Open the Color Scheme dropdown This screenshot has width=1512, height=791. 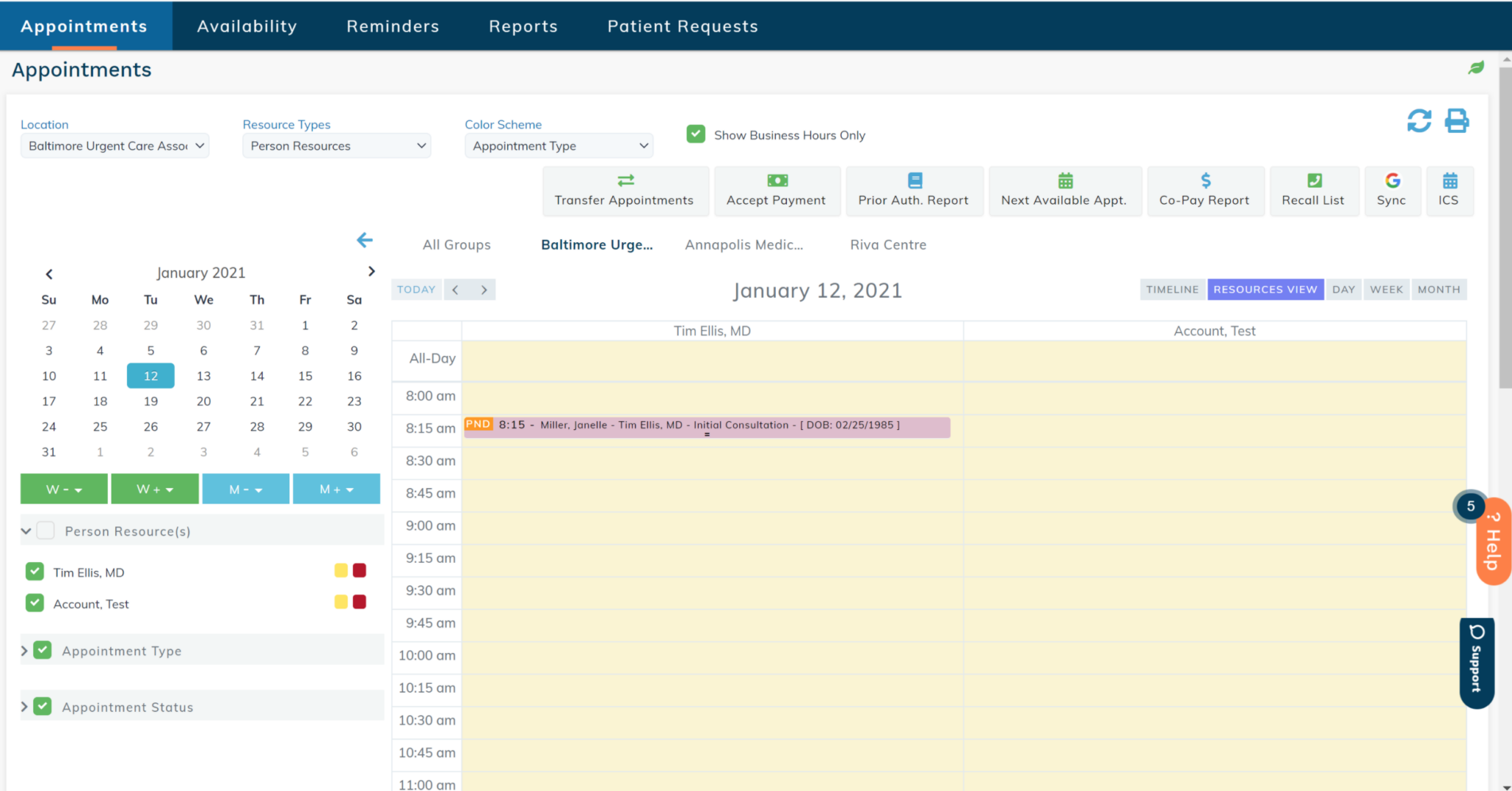tap(558, 145)
